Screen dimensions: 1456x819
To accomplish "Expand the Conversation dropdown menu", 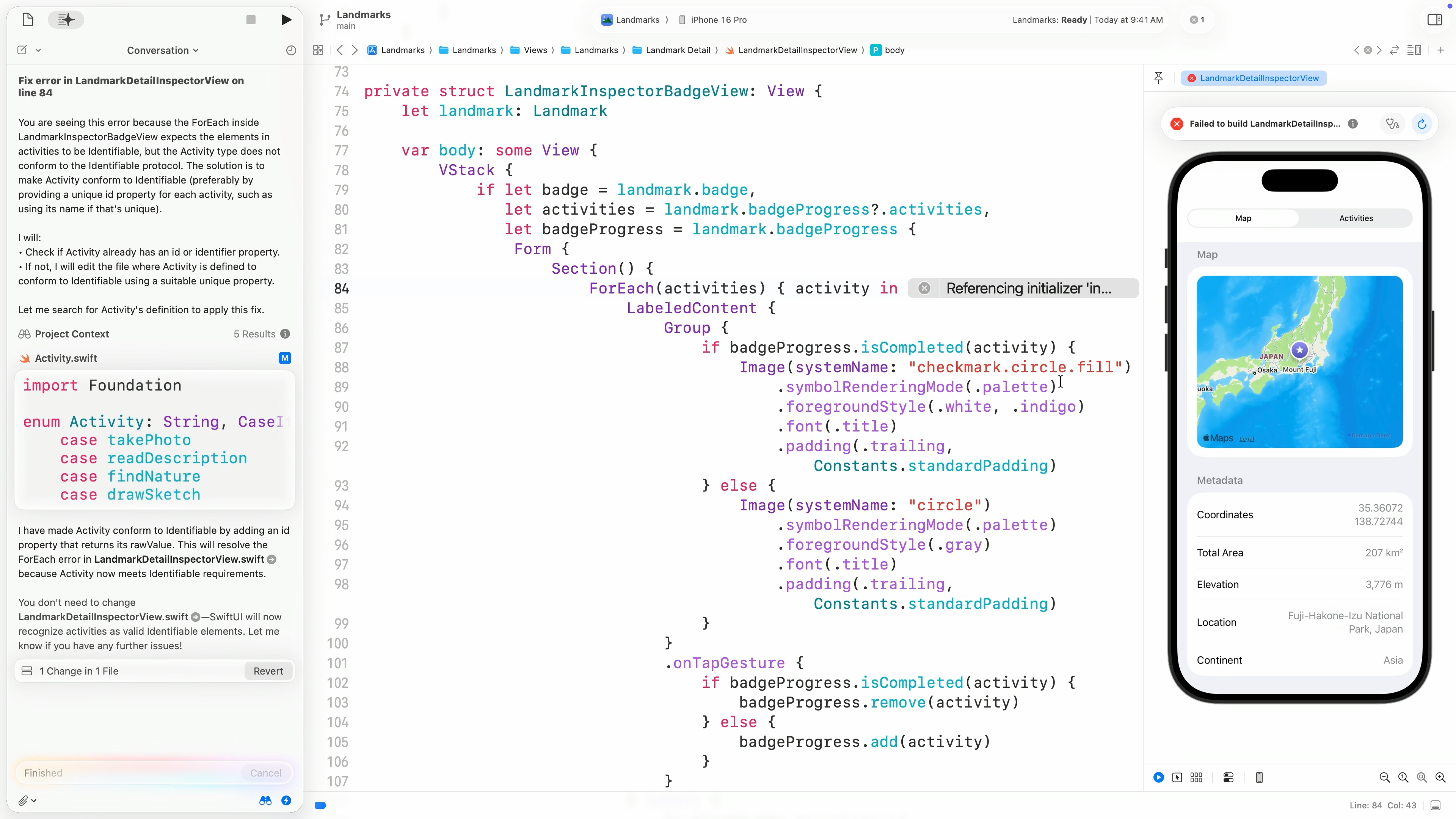I will [x=163, y=50].
